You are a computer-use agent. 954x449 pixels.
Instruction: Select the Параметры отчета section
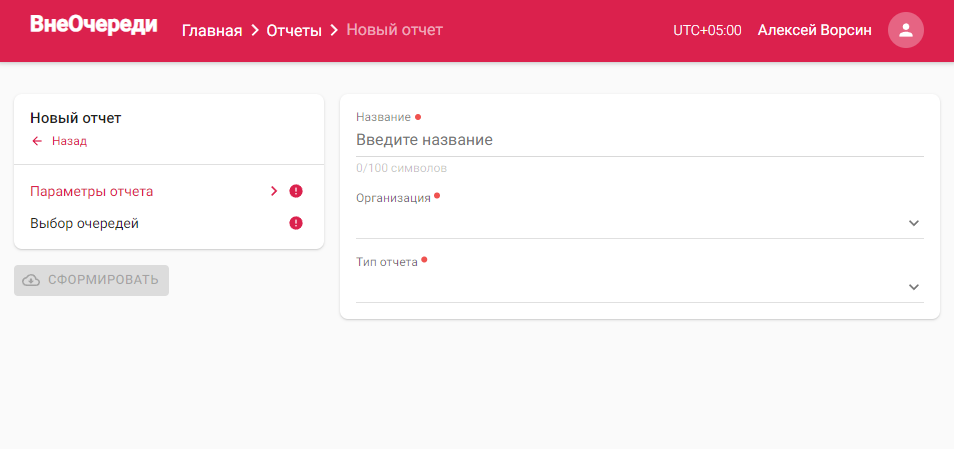coord(169,191)
